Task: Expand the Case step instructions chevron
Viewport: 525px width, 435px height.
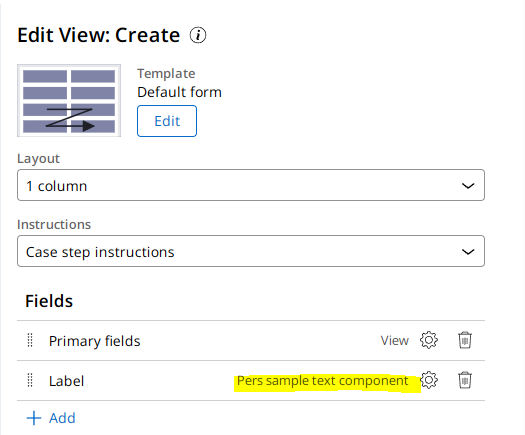Action: pyautogui.click(x=468, y=252)
